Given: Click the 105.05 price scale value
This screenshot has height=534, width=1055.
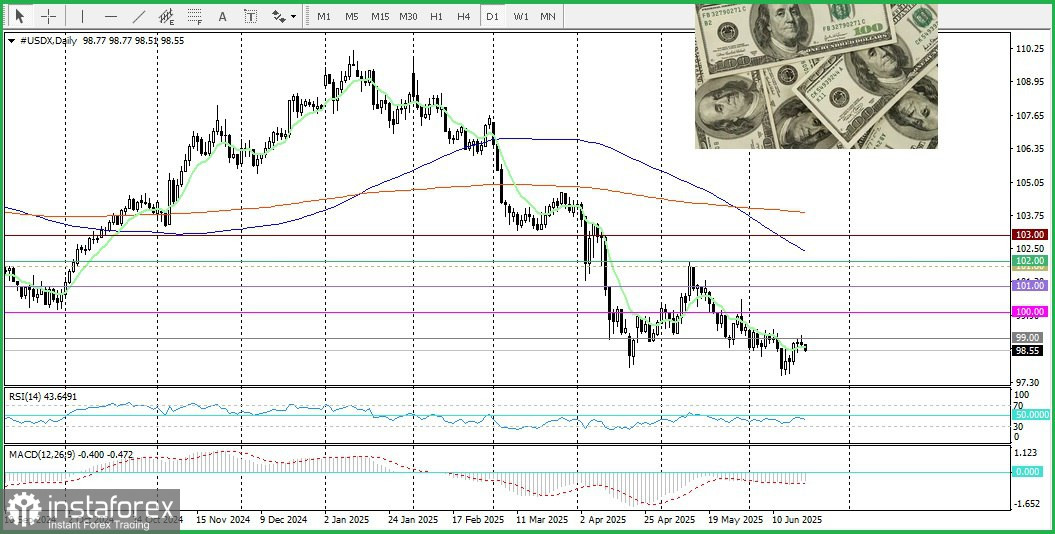Looking at the screenshot, I should coord(1029,182).
